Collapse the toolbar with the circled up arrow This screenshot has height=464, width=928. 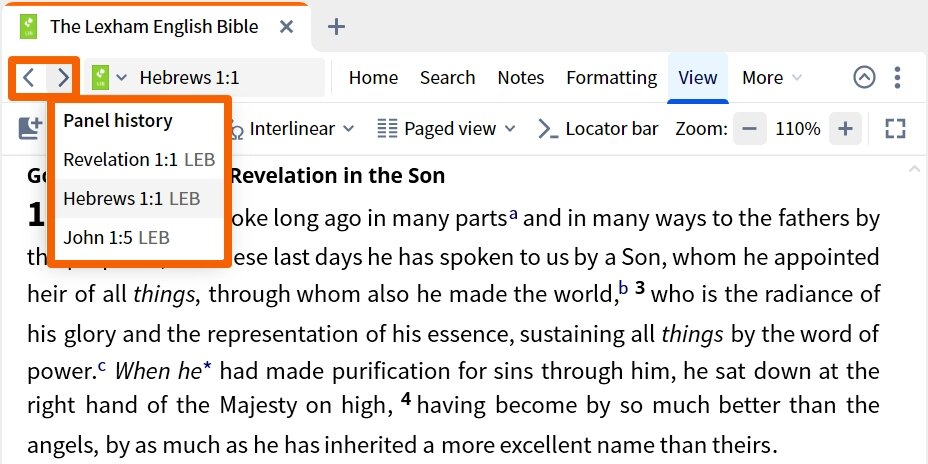tap(864, 78)
